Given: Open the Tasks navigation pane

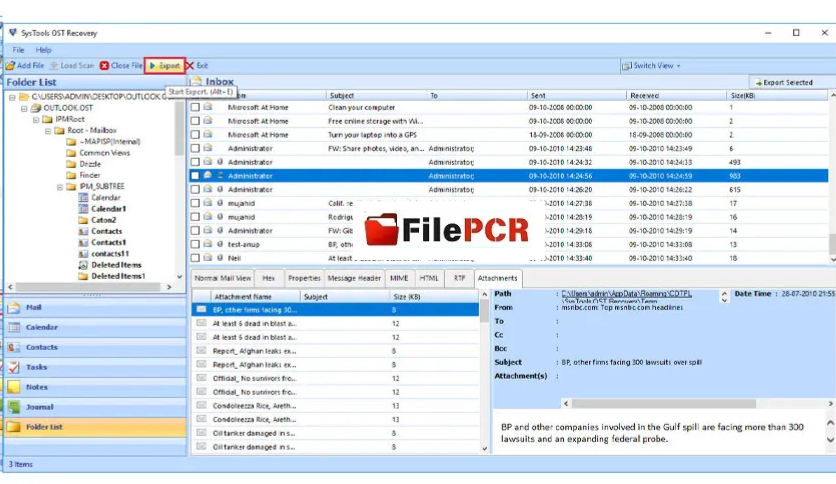Looking at the screenshot, I should (95, 367).
